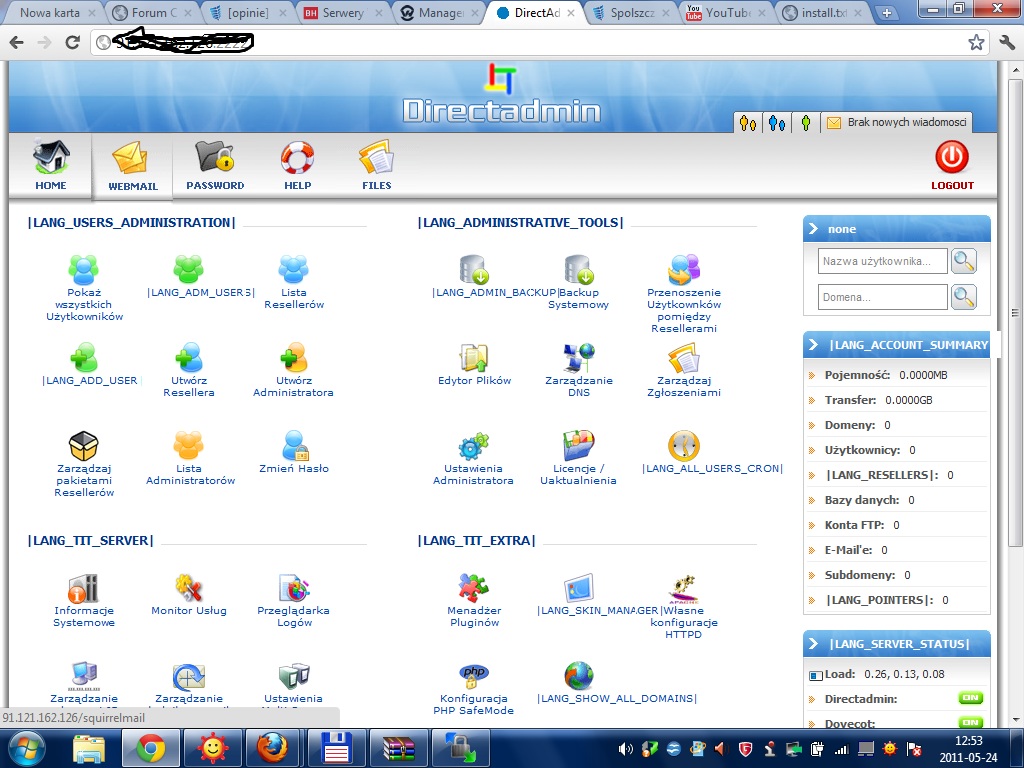Open the HOME navigation icon
This screenshot has height=768, width=1024.
51,157
